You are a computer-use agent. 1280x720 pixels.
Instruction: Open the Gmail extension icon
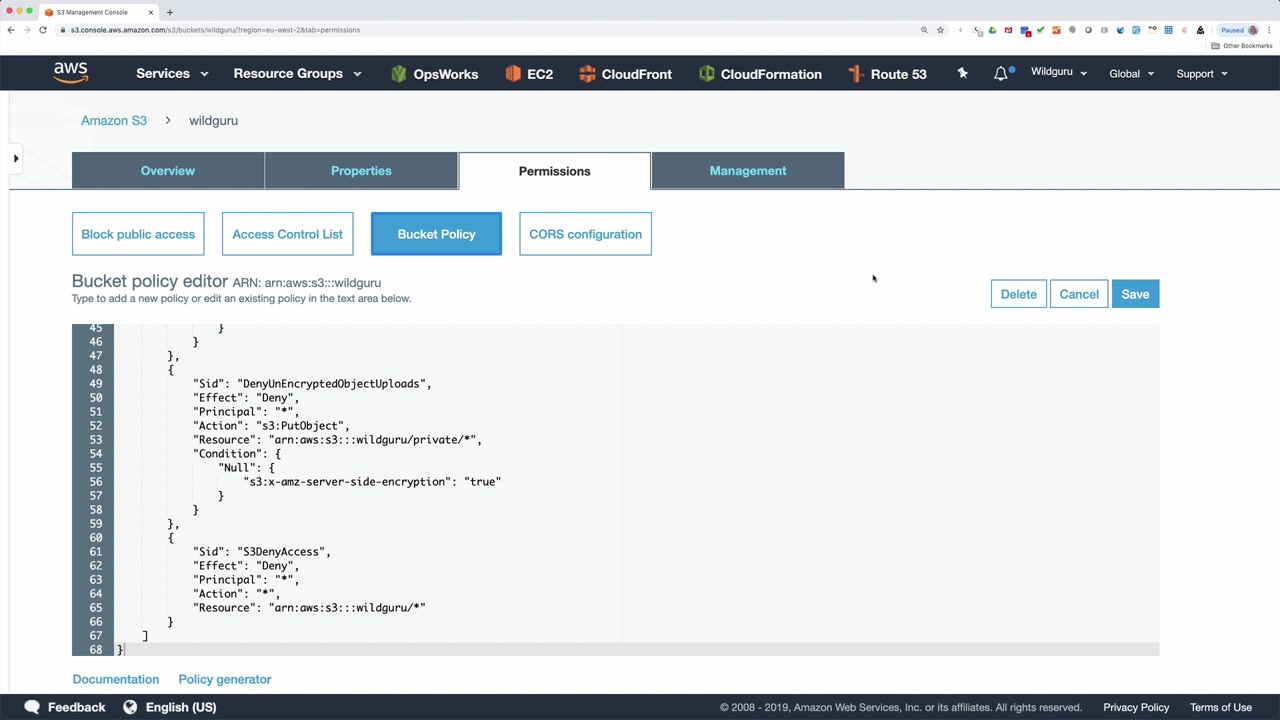pyautogui.click(x=1008, y=30)
